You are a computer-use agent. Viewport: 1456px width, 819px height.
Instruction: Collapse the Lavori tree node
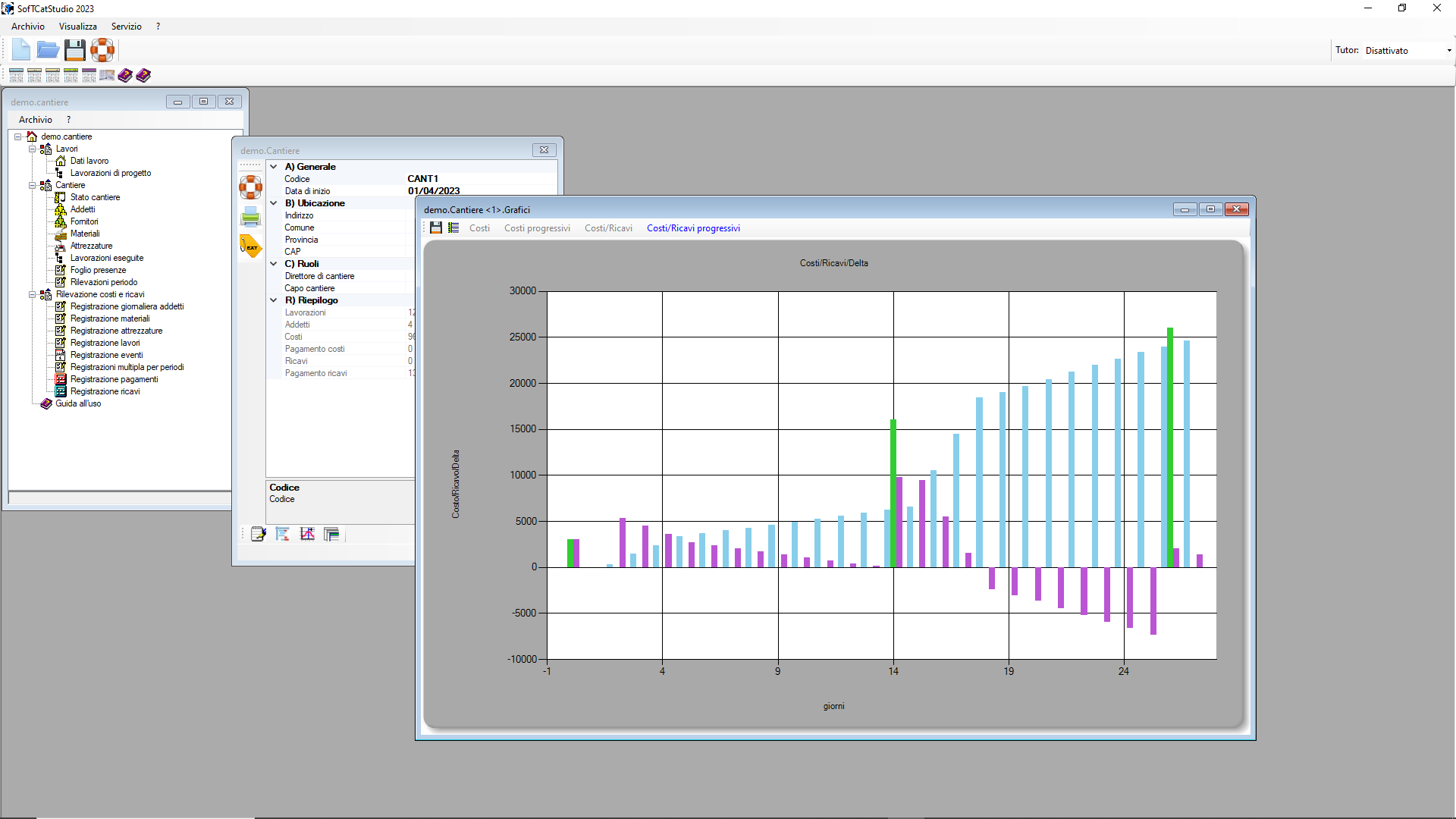click(32, 149)
